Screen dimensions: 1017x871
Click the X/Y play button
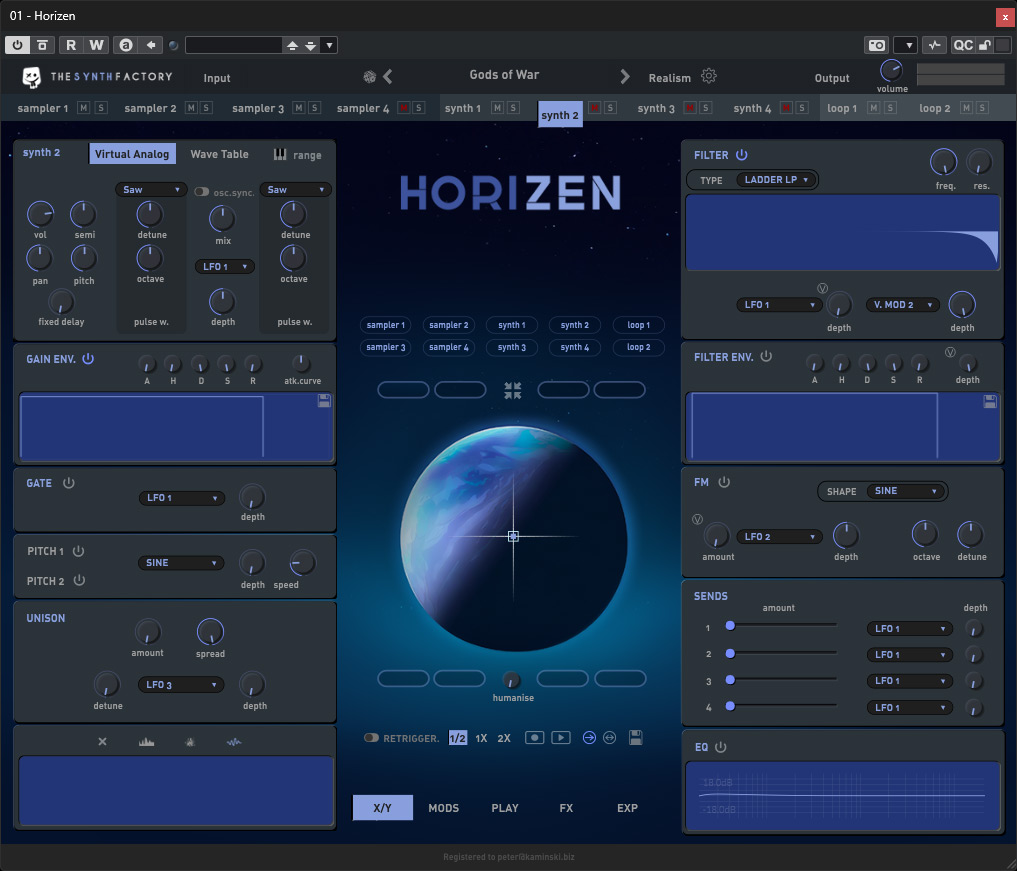coord(561,737)
